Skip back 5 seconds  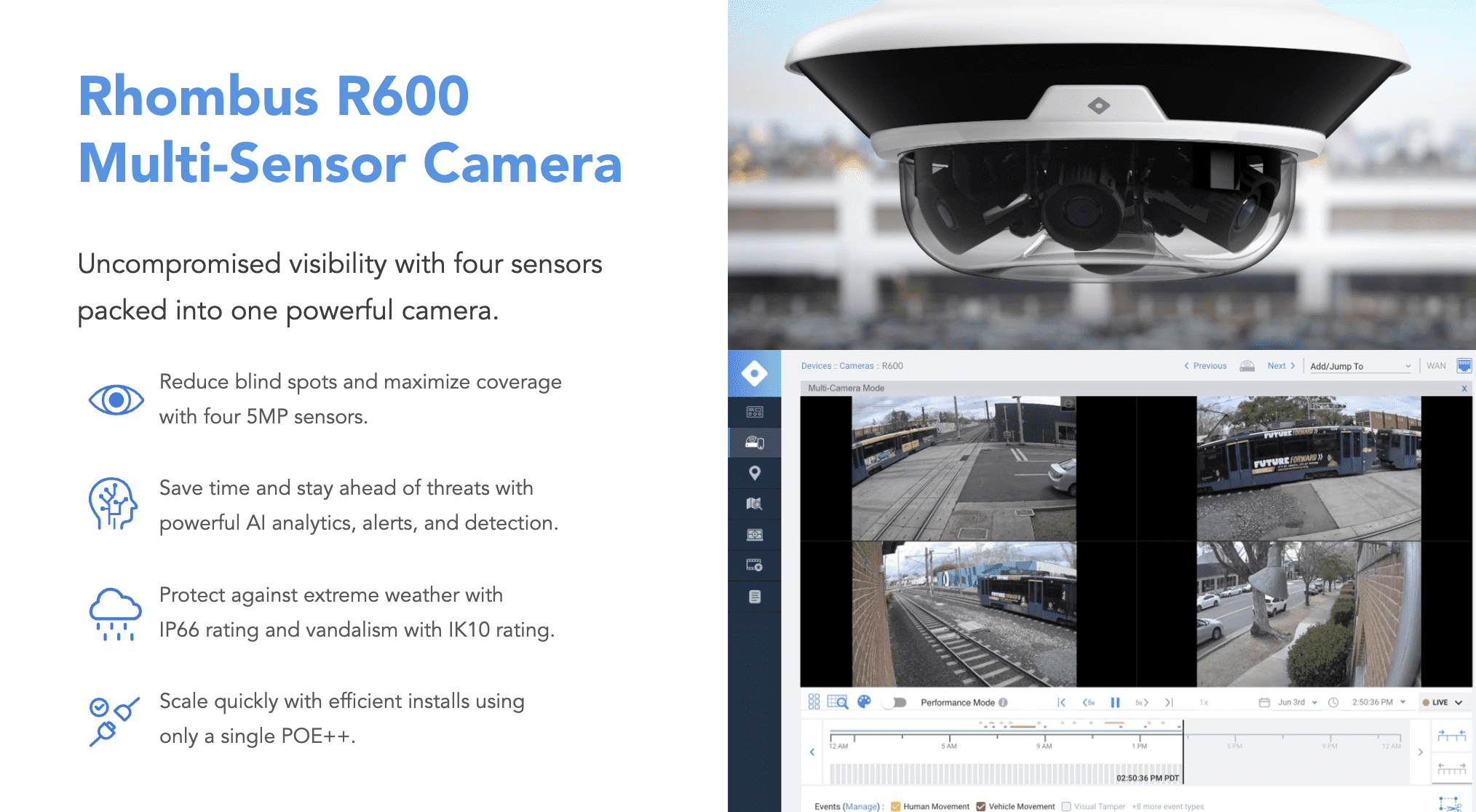pyautogui.click(x=1088, y=702)
